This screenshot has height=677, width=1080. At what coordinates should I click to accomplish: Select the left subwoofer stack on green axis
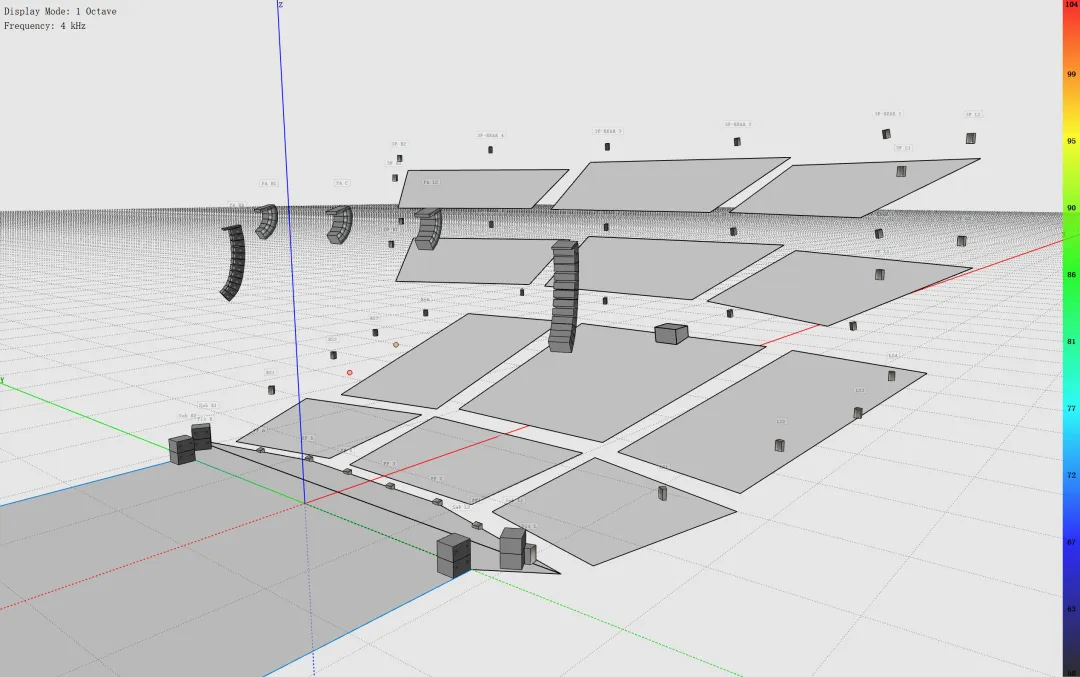tap(454, 555)
